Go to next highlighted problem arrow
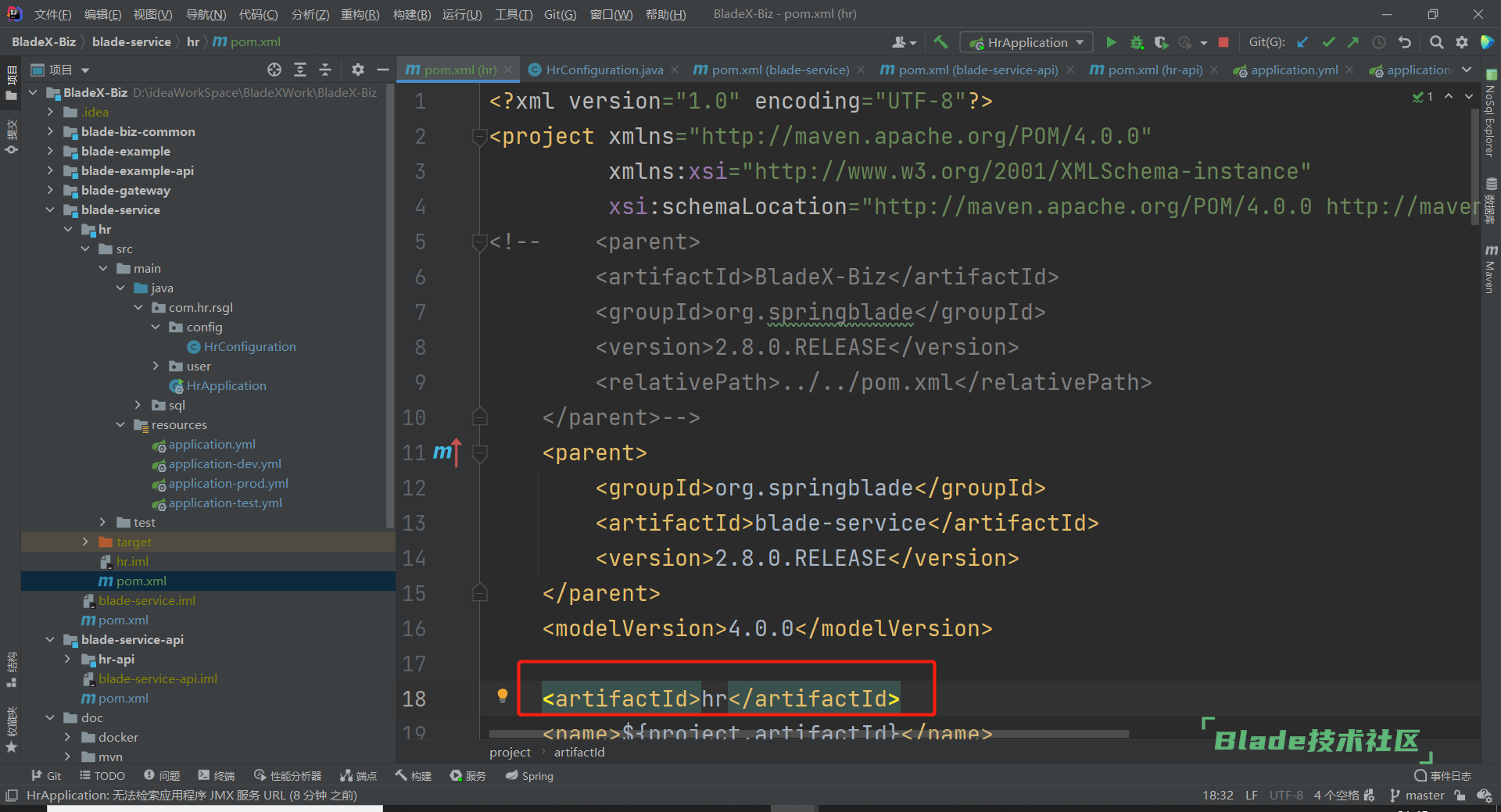This screenshot has width=1501, height=812. [1469, 96]
